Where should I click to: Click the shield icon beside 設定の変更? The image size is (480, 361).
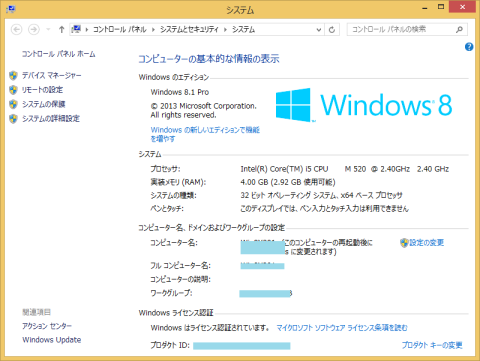click(x=404, y=243)
